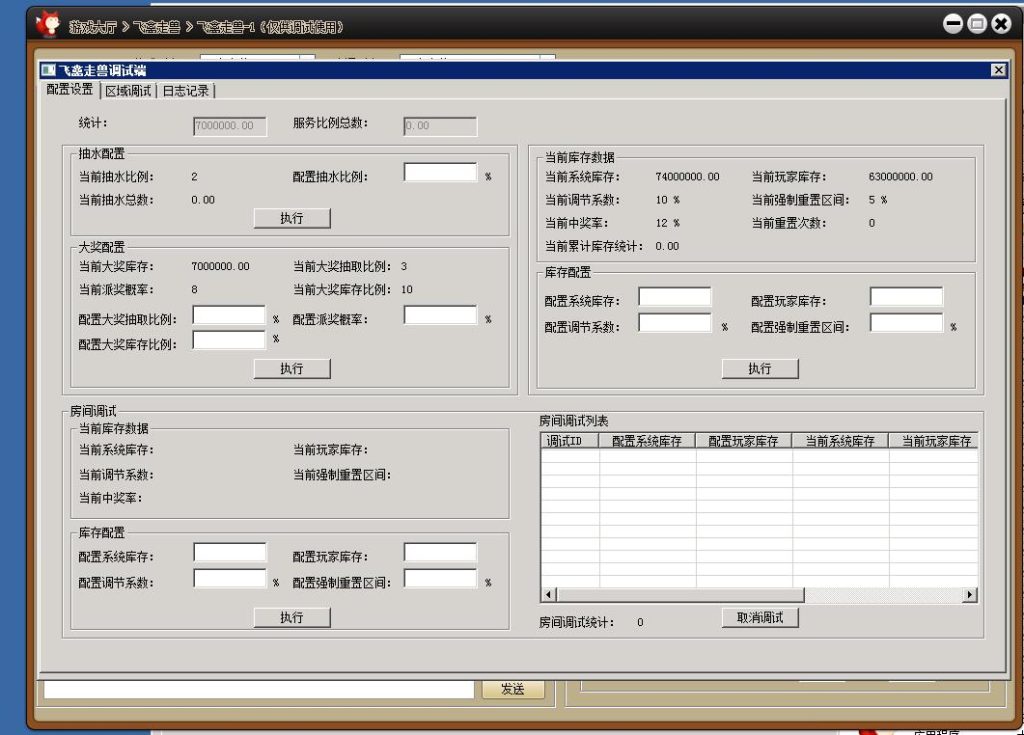
Task: Click the fox logo in title bar
Action: (x=47, y=23)
